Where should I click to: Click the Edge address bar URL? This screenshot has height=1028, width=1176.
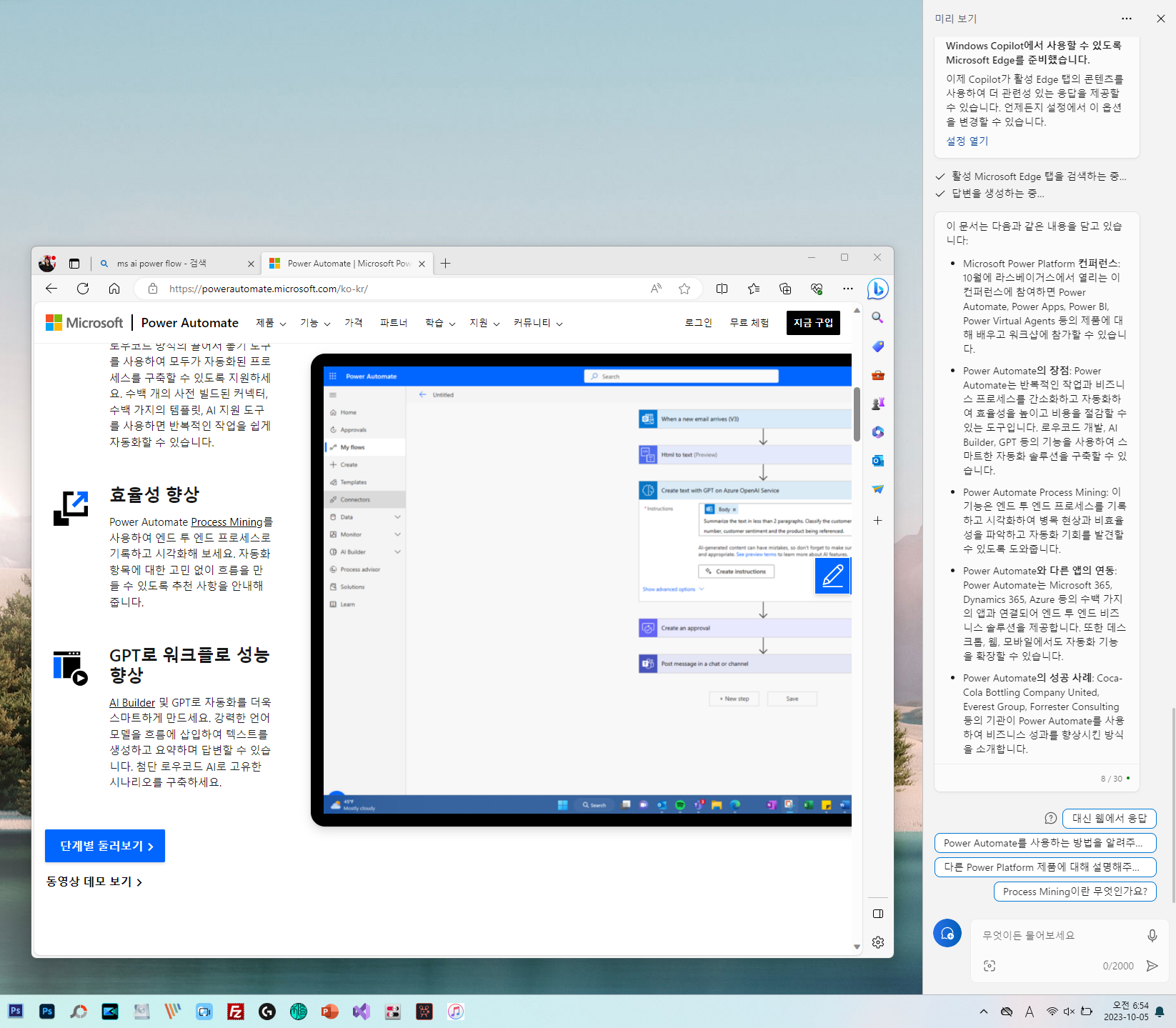pos(269,289)
